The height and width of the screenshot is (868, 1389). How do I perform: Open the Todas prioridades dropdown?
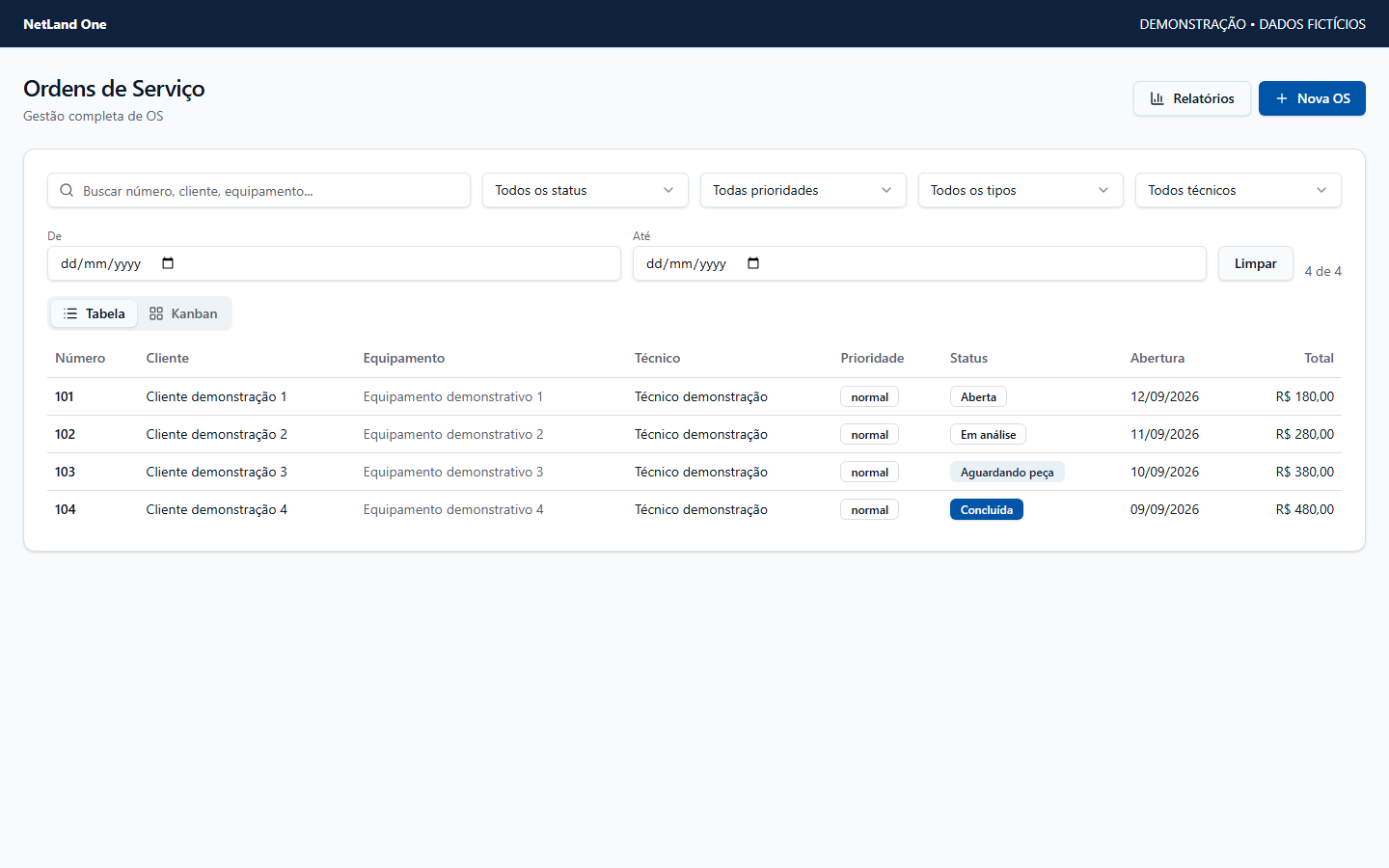(x=803, y=190)
